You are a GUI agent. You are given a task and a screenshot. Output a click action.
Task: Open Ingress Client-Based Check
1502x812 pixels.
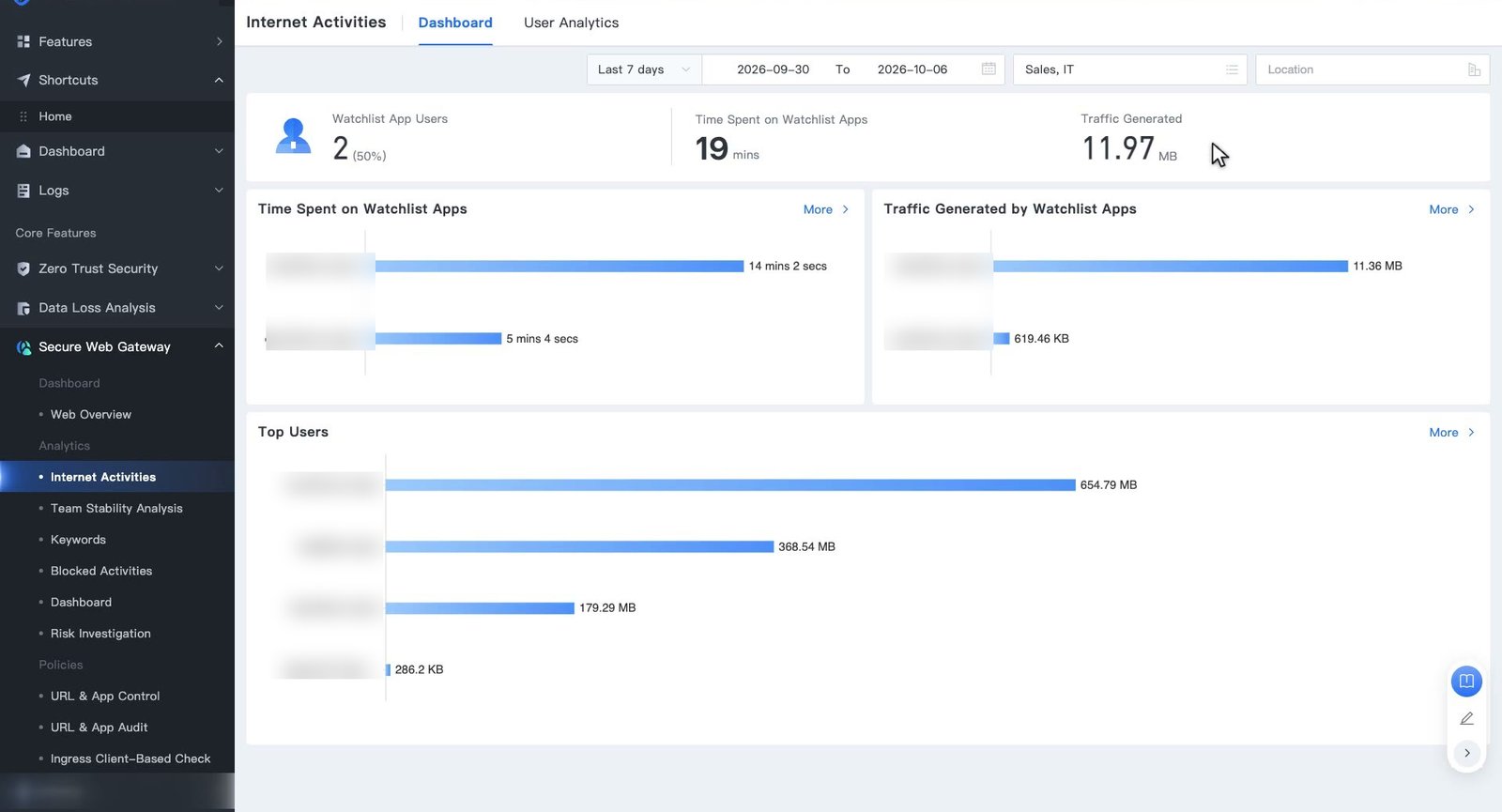(130, 758)
